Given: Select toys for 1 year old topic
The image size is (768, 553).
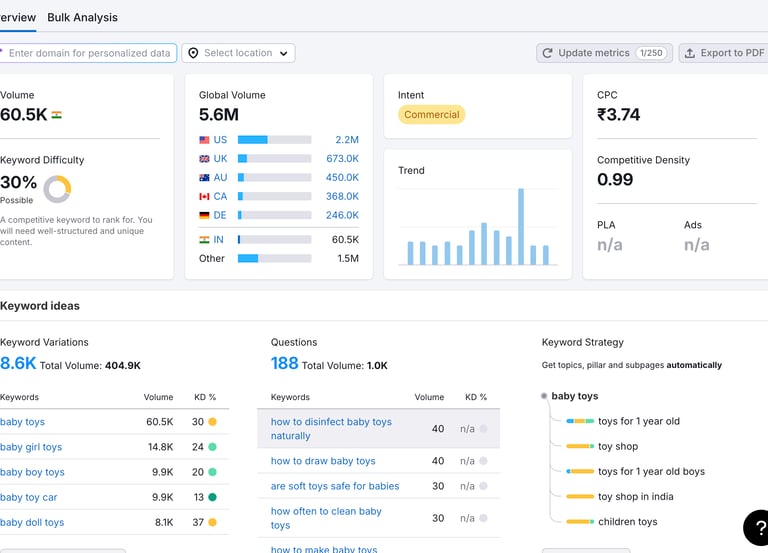Looking at the screenshot, I should pos(639,421).
